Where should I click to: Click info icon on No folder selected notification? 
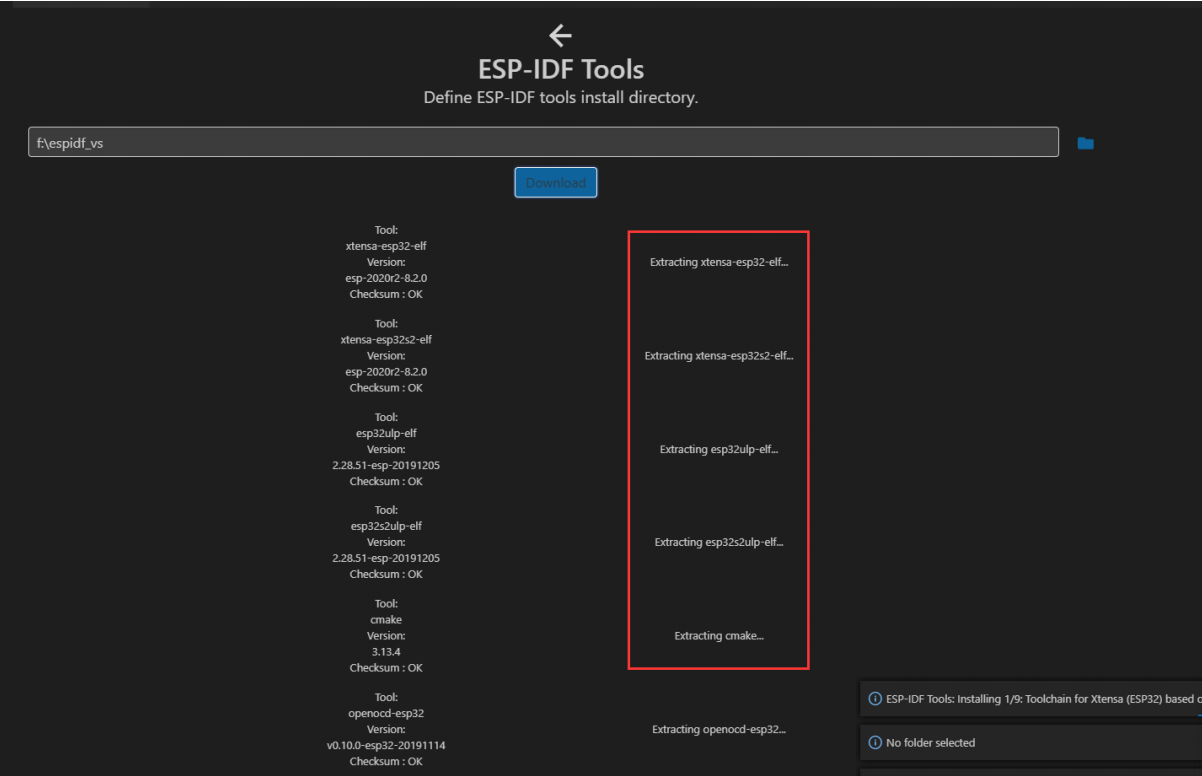tap(875, 743)
